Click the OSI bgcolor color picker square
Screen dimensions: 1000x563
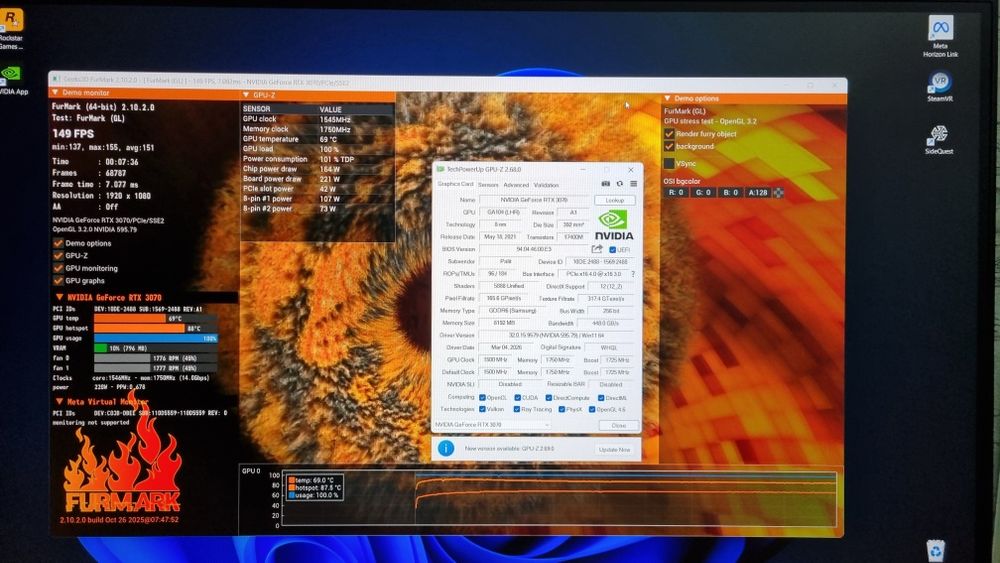(x=778, y=193)
